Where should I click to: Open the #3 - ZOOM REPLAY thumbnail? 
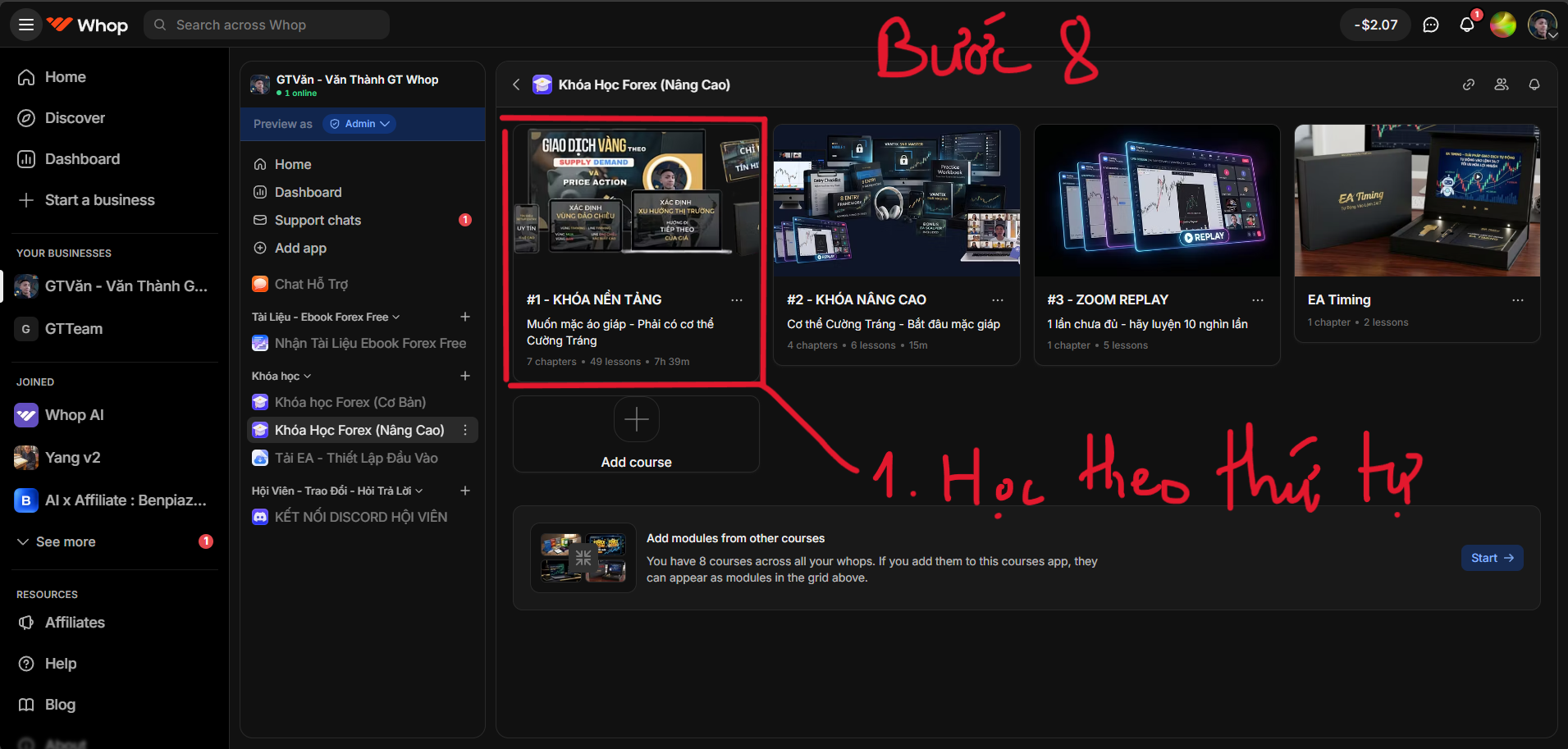point(1157,200)
